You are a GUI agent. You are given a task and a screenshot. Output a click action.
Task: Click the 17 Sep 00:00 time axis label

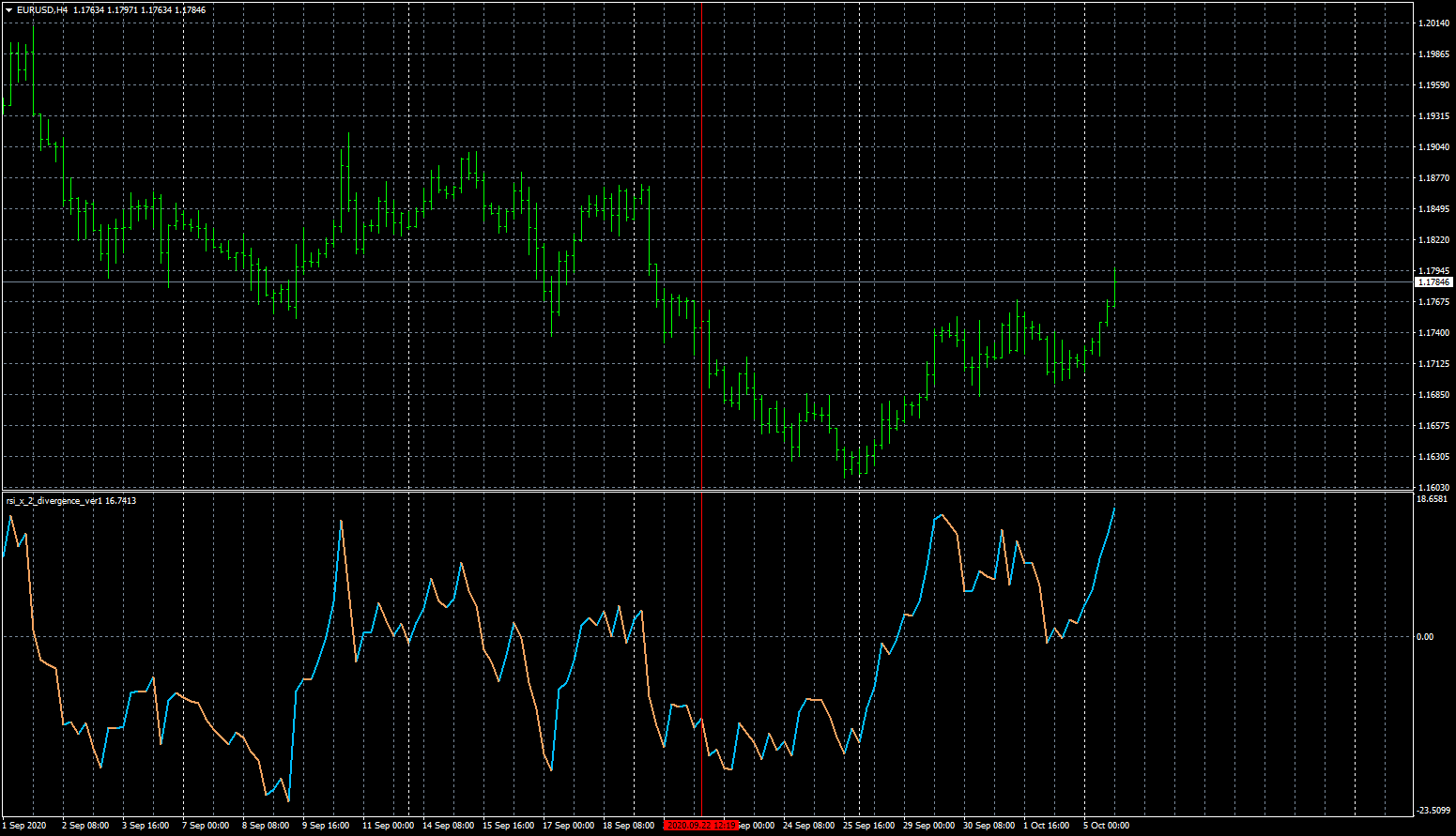568,826
